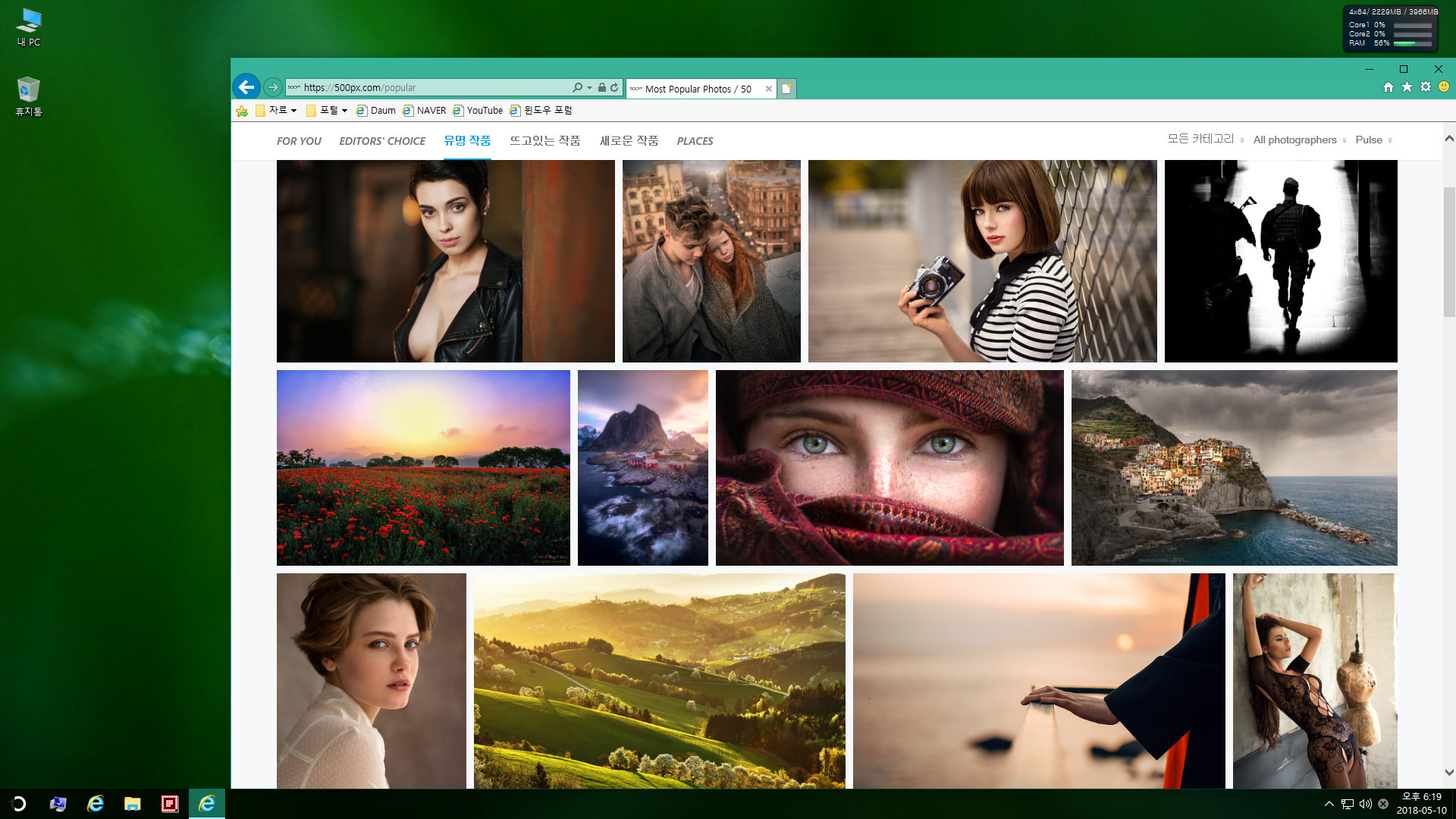Open the 휴지통 recycle bin icon
Screen dimensions: 1456x819
[x=29, y=96]
